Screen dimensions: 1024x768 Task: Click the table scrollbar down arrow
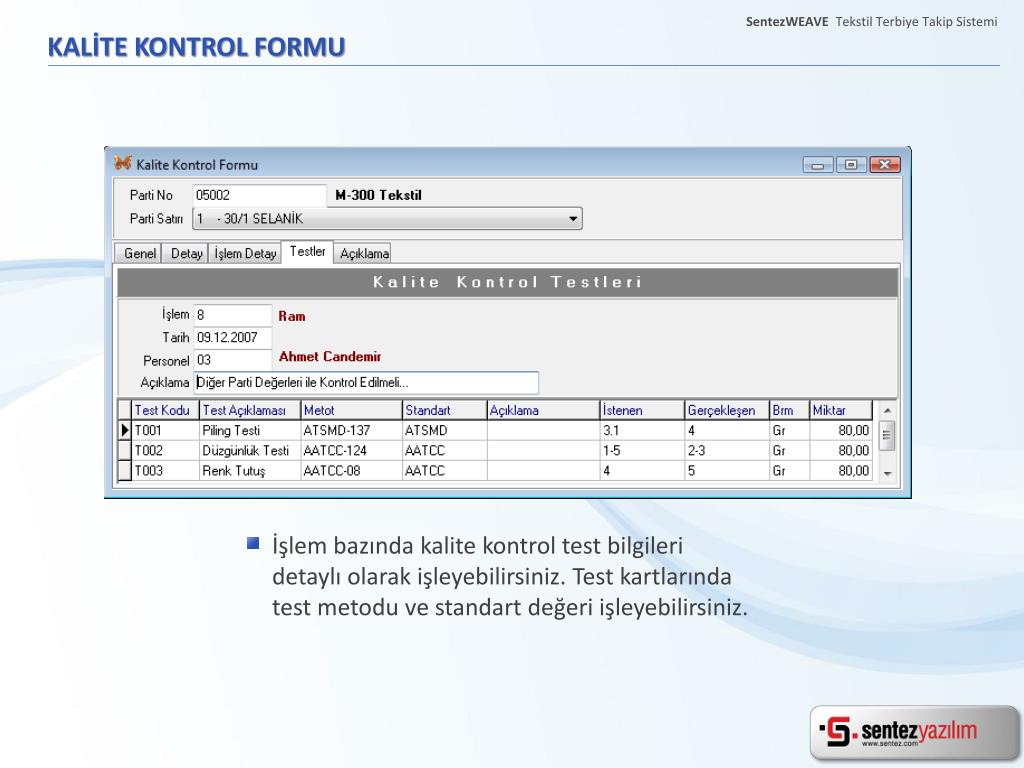[x=887, y=473]
